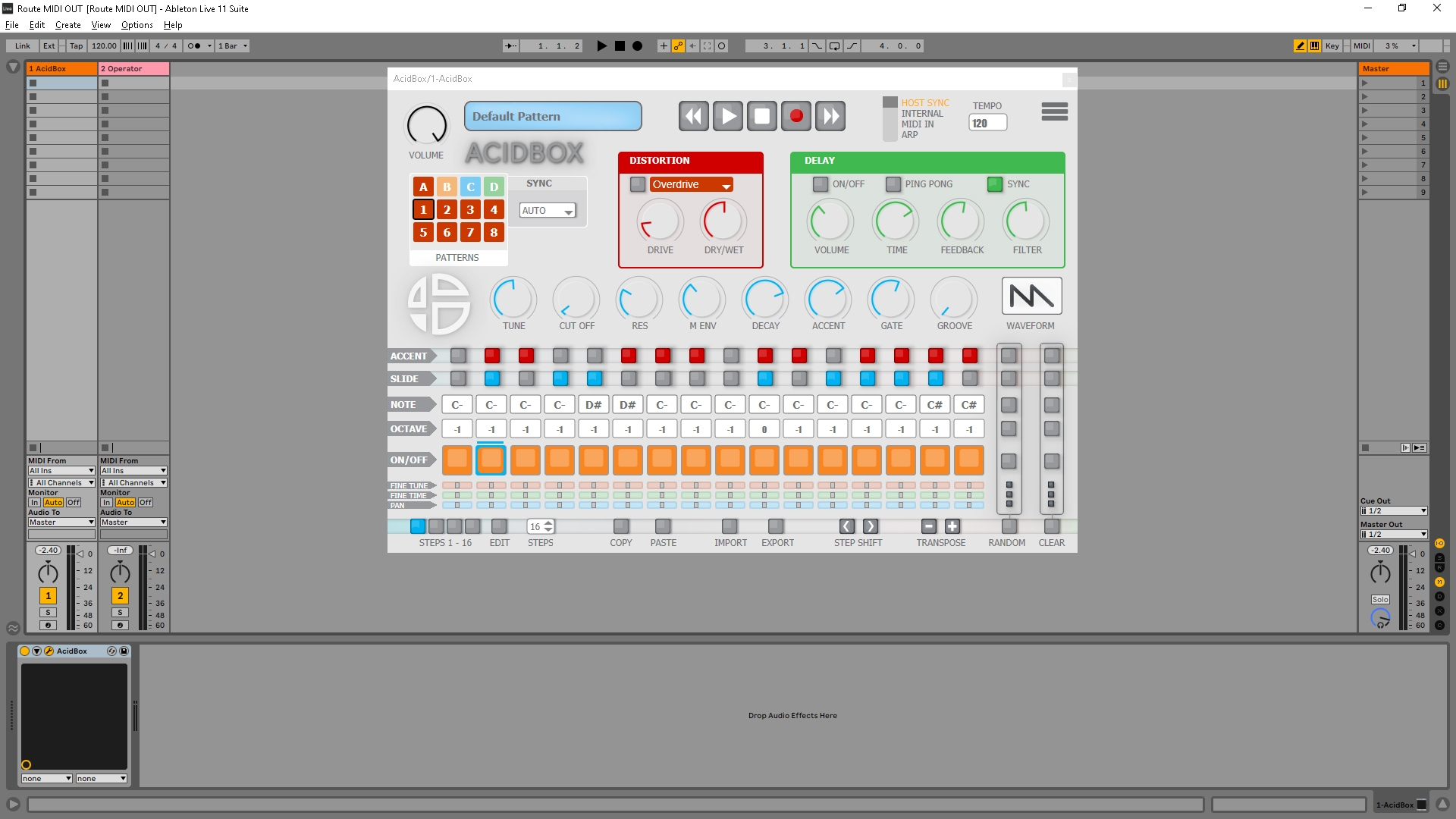This screenshot has height=819, width=1456.
Task: Start AcidBox pattern playback
Action: tap(728, 116)
